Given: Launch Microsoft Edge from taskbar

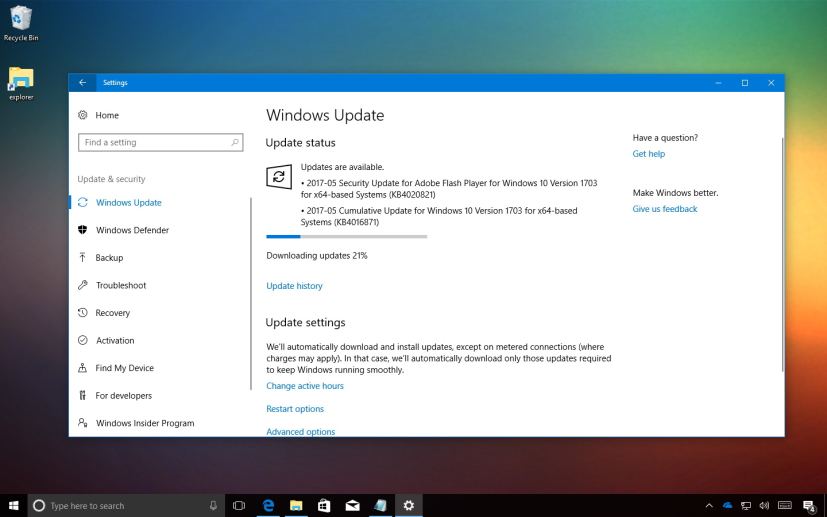Looking at the screenshot, I should [268, 506].
